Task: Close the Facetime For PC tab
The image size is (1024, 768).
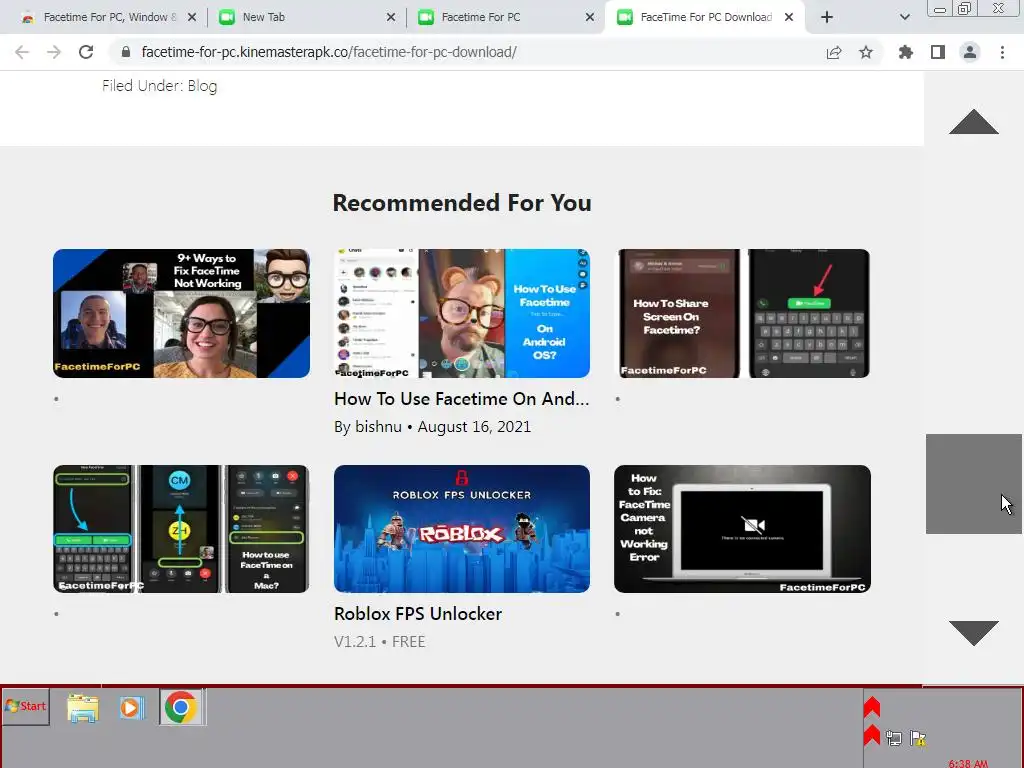Action: pos(590,18)
